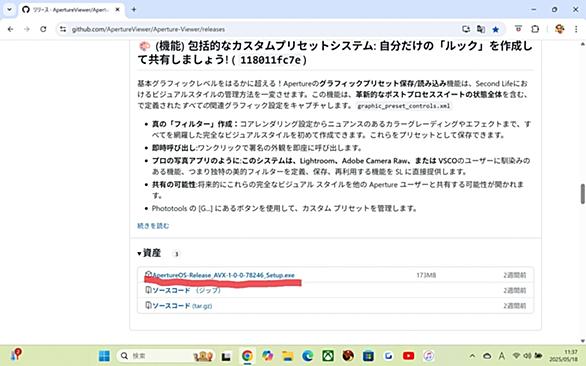Screen dimensions: 586x366
Task: Reload the GitHub releases page
Action: tap(43, 29)
